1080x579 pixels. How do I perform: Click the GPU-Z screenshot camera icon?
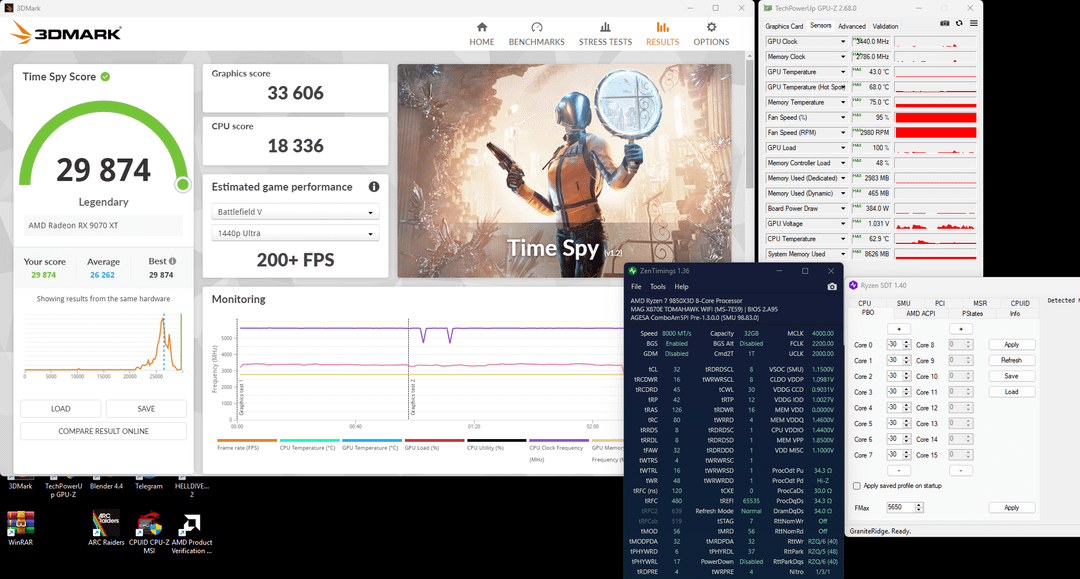click(x=945, y=23)
